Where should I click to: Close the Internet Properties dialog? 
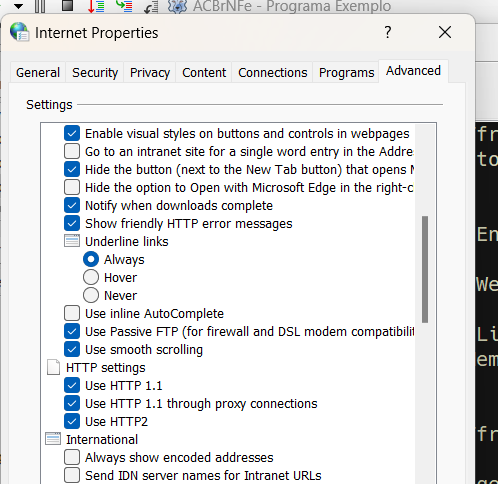click(x=445, y=32)
